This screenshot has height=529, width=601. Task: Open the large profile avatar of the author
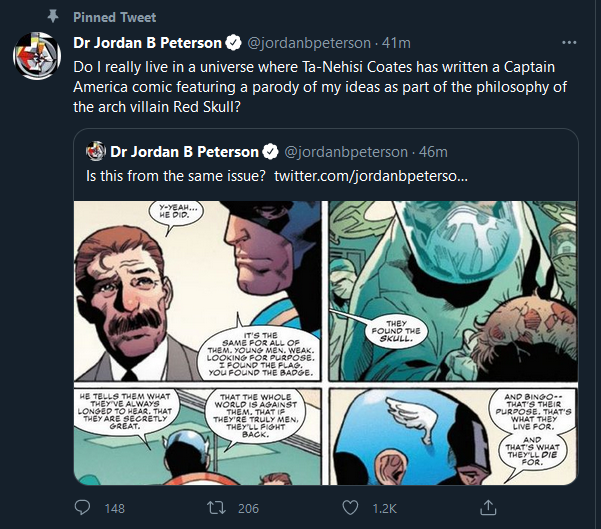tap(37, 56)
